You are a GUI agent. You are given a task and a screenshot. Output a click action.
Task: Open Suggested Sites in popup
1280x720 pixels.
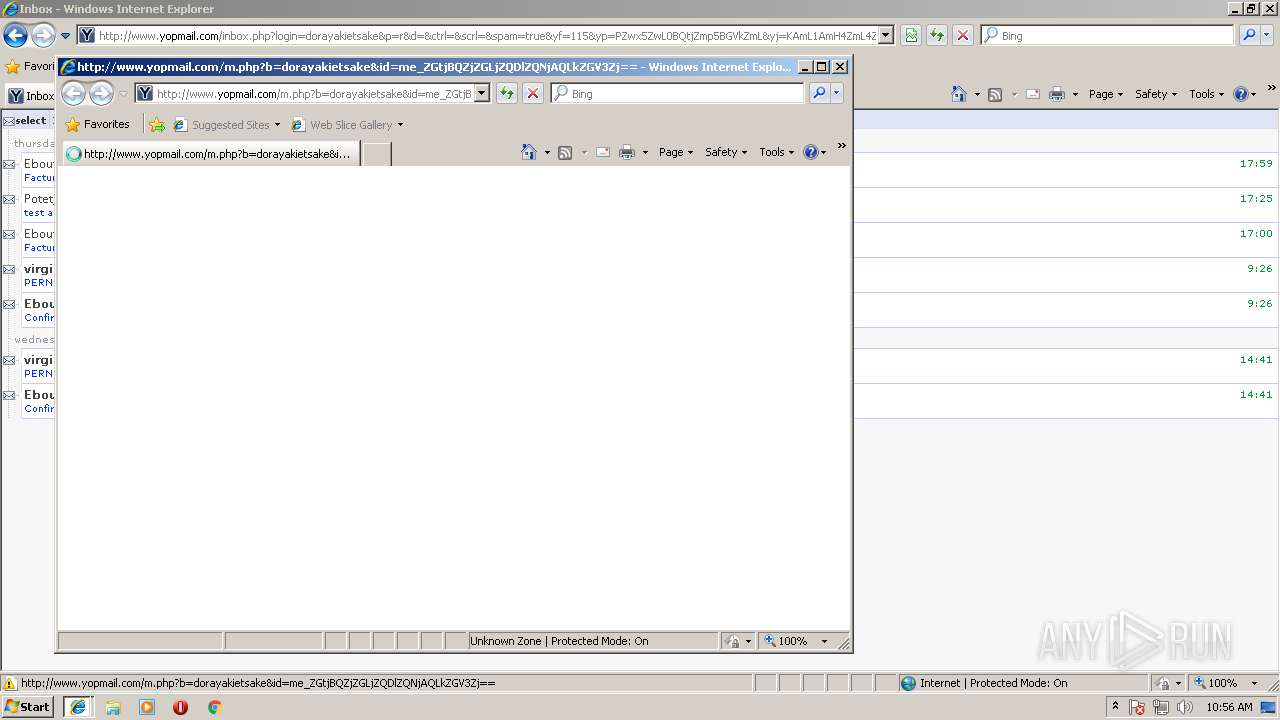[227, 125]
